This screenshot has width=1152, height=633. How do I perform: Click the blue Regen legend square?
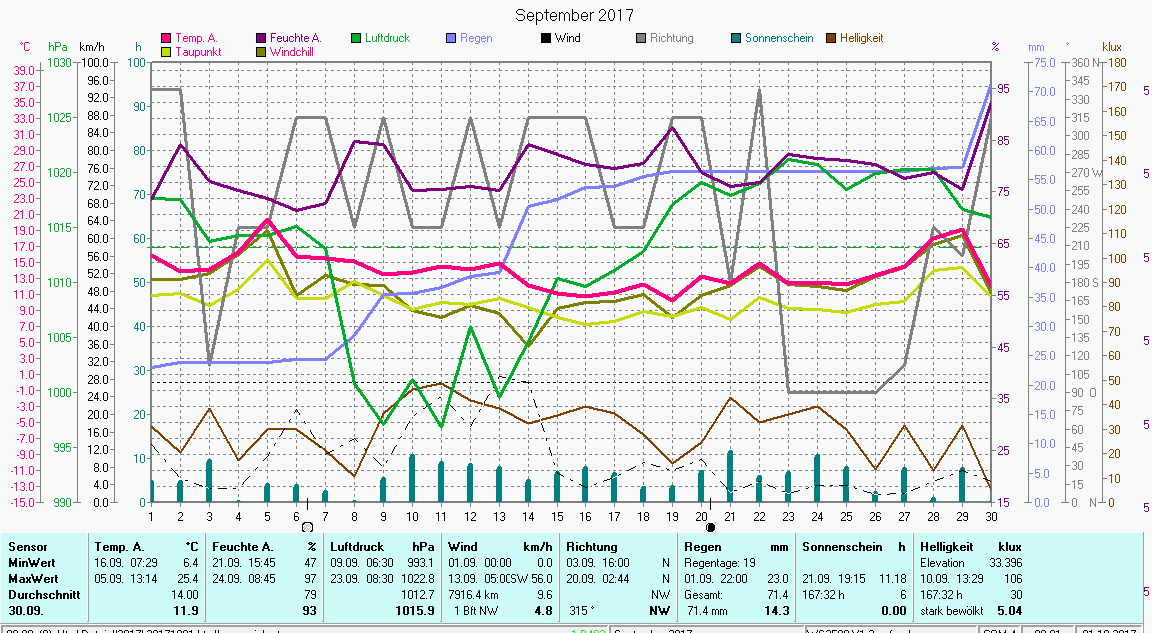pyautogui.click(x=452, y=39)
